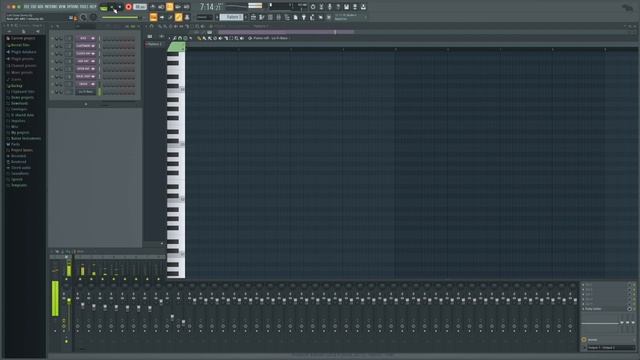Viewport: 640px width, 360px height.
Task: Toggle the mute LED of the first channel
Action: 52,38
